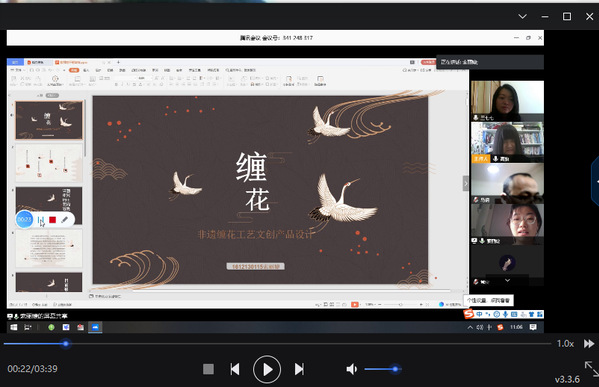Skip to the previous video
599x387 pixels.
coord(235,369)
